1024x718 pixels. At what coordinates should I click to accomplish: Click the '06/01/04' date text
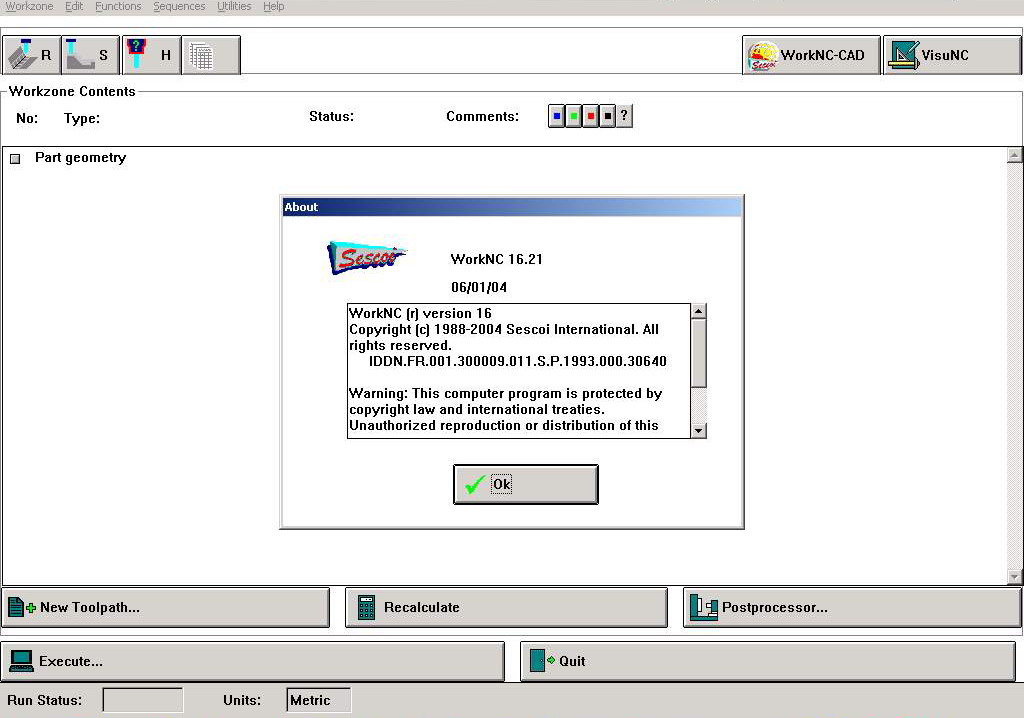click(x=479, y=287)
